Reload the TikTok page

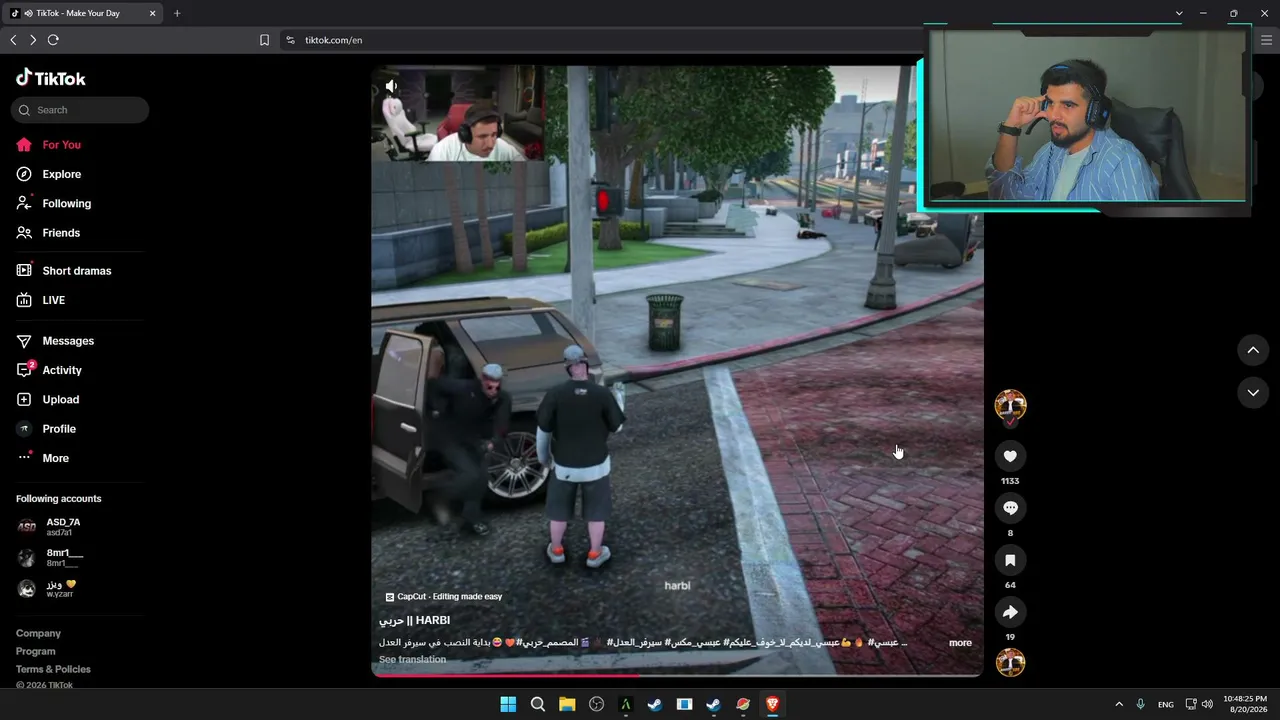tap(53, 40)
